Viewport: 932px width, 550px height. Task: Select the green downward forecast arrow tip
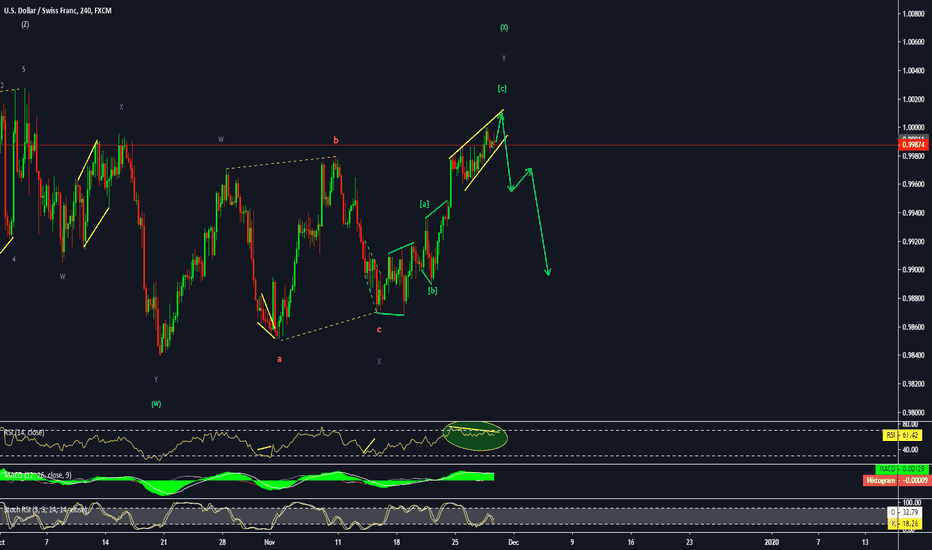549,273
